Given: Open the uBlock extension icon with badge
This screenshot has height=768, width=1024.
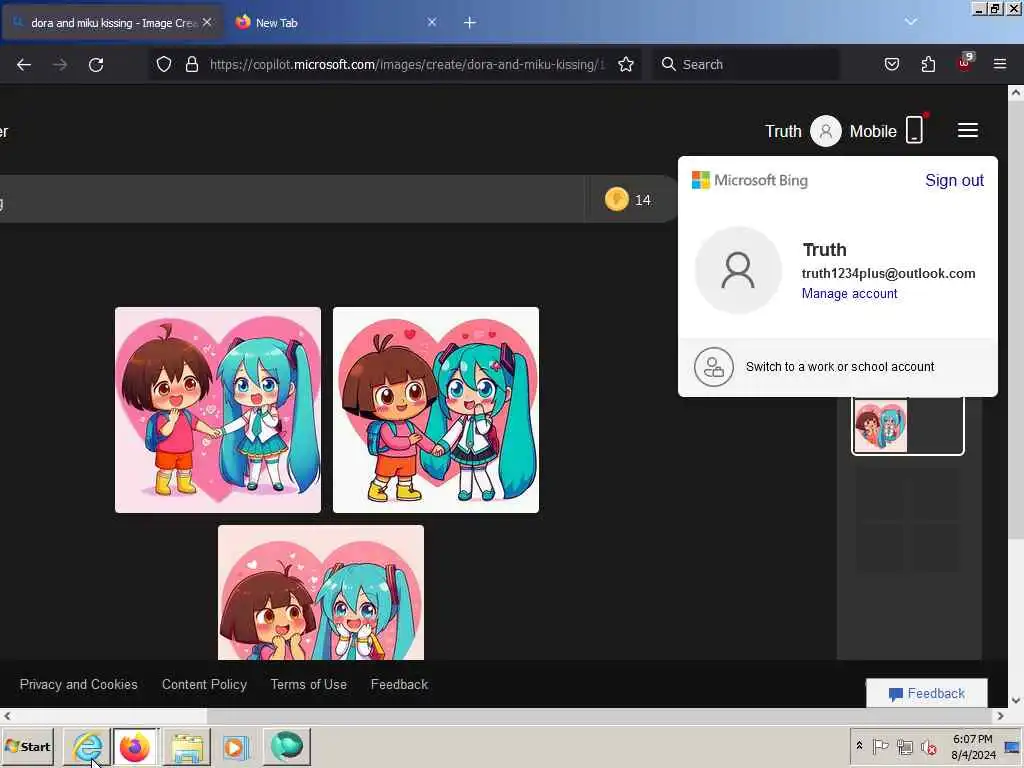Looking at the screenshot, I should (965, 63).
